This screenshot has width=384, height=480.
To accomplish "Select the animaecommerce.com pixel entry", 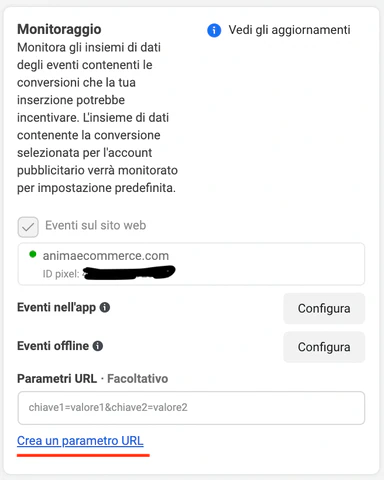I will point(191,264).
